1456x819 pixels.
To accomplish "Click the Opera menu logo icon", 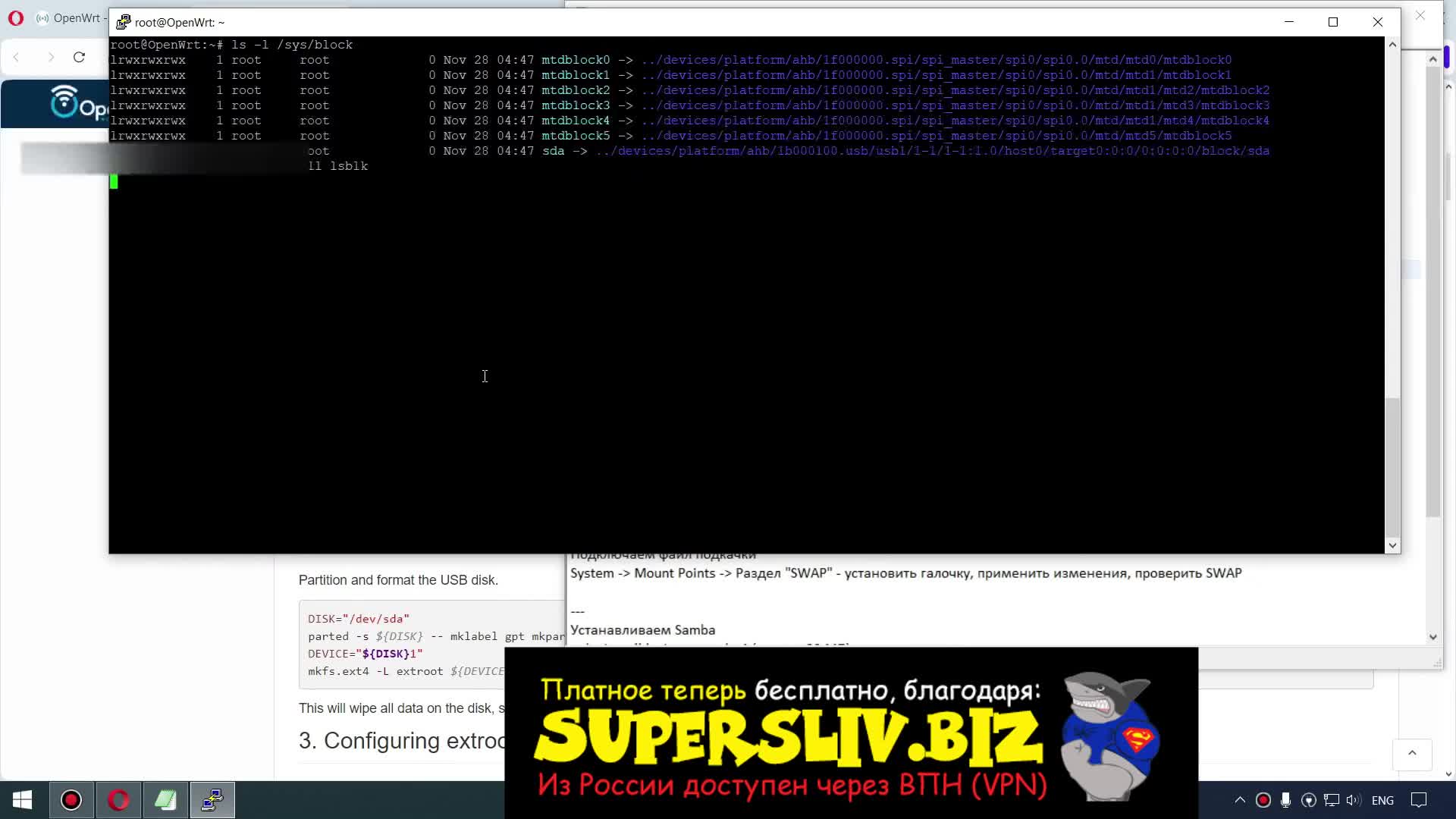I will coord(16,18).
